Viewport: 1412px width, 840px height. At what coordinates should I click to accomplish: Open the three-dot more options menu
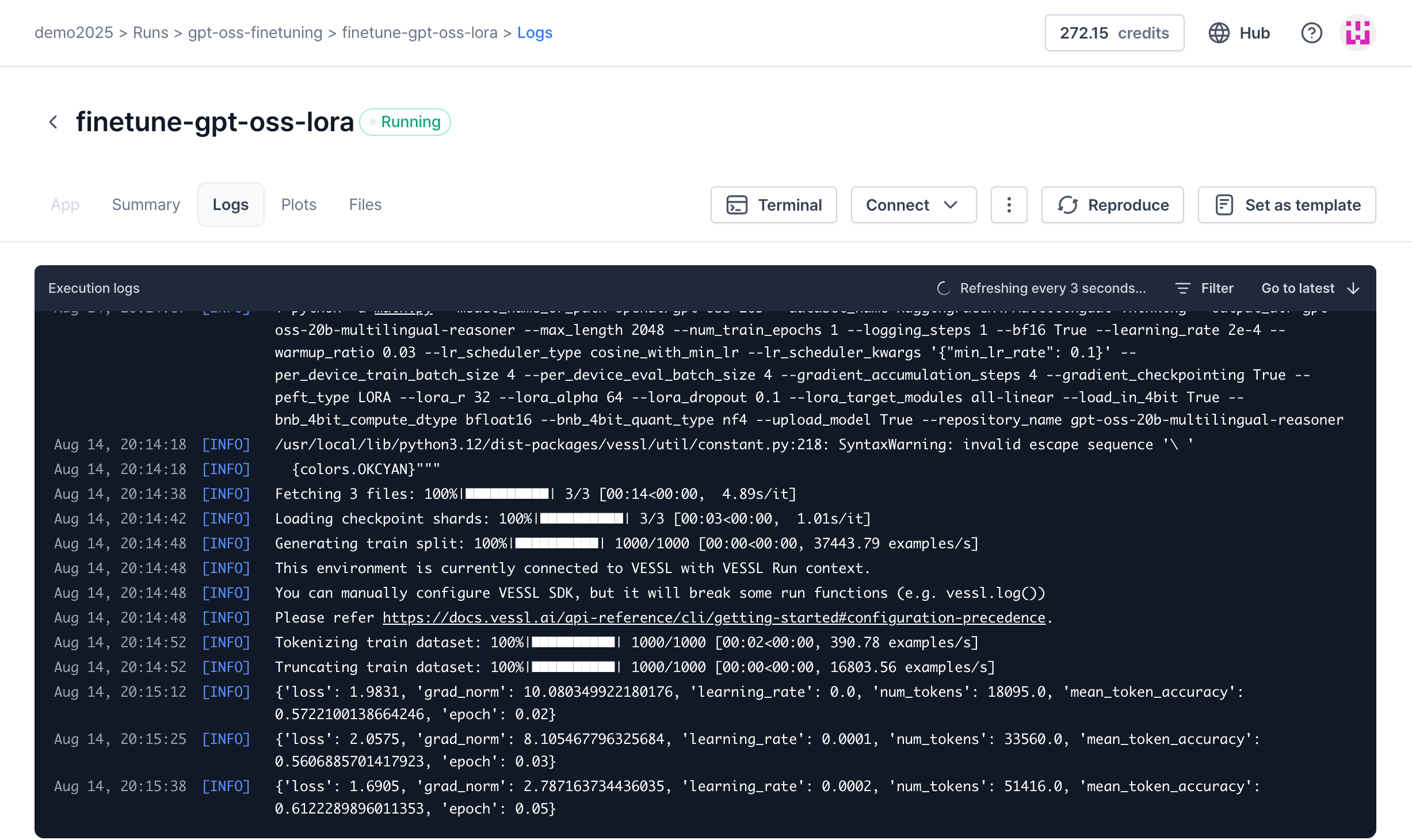point(1009,205)
